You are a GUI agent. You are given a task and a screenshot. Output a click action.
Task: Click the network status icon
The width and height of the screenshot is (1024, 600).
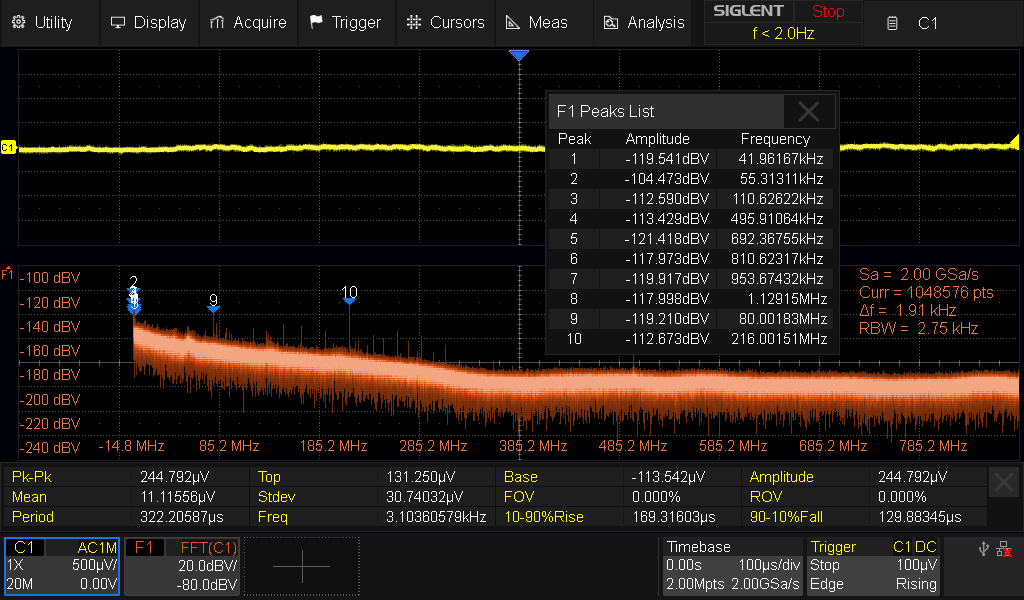pyautogui.click(x=1004, y=548)
